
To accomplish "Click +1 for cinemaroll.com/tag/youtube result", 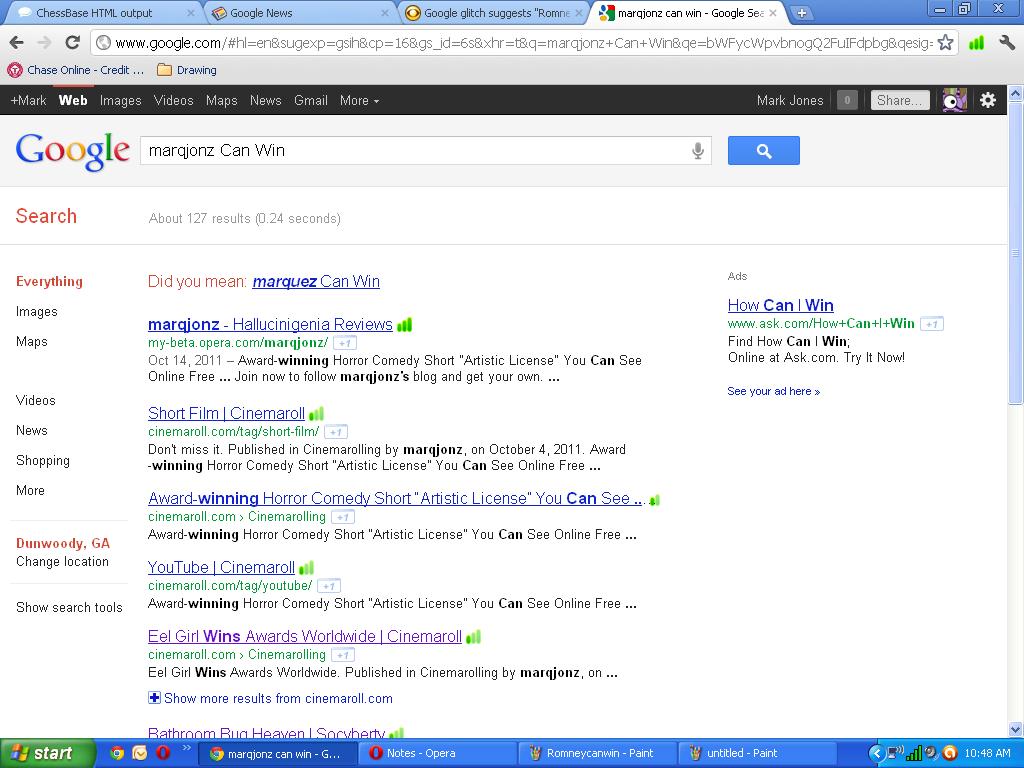I will point(328,586).
